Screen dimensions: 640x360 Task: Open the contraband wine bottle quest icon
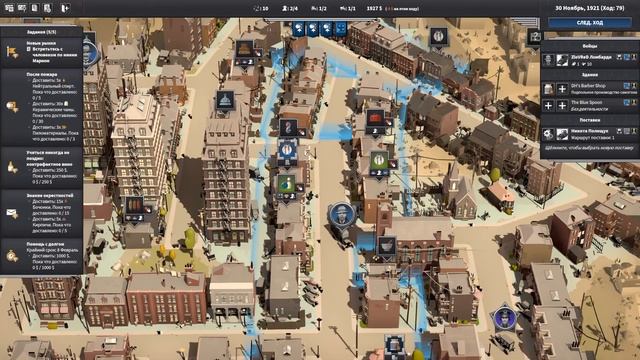(x=12, y=167)
